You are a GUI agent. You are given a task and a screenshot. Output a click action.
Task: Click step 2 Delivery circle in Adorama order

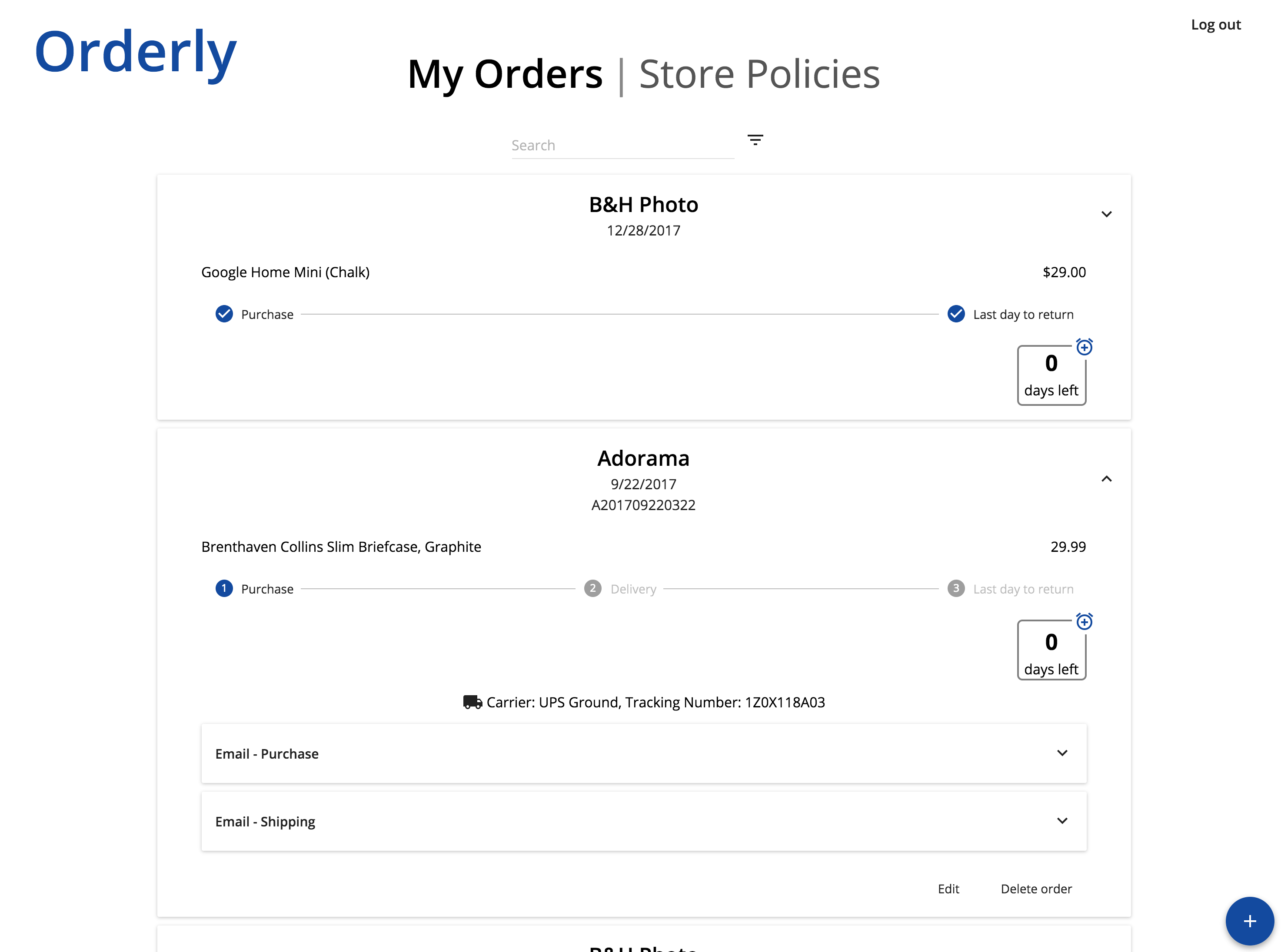tap(592, 588)
